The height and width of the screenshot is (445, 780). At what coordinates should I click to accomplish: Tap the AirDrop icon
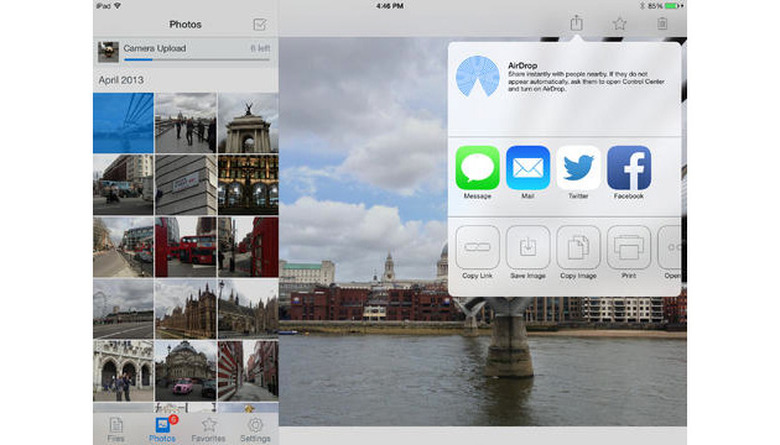[477, 76]
